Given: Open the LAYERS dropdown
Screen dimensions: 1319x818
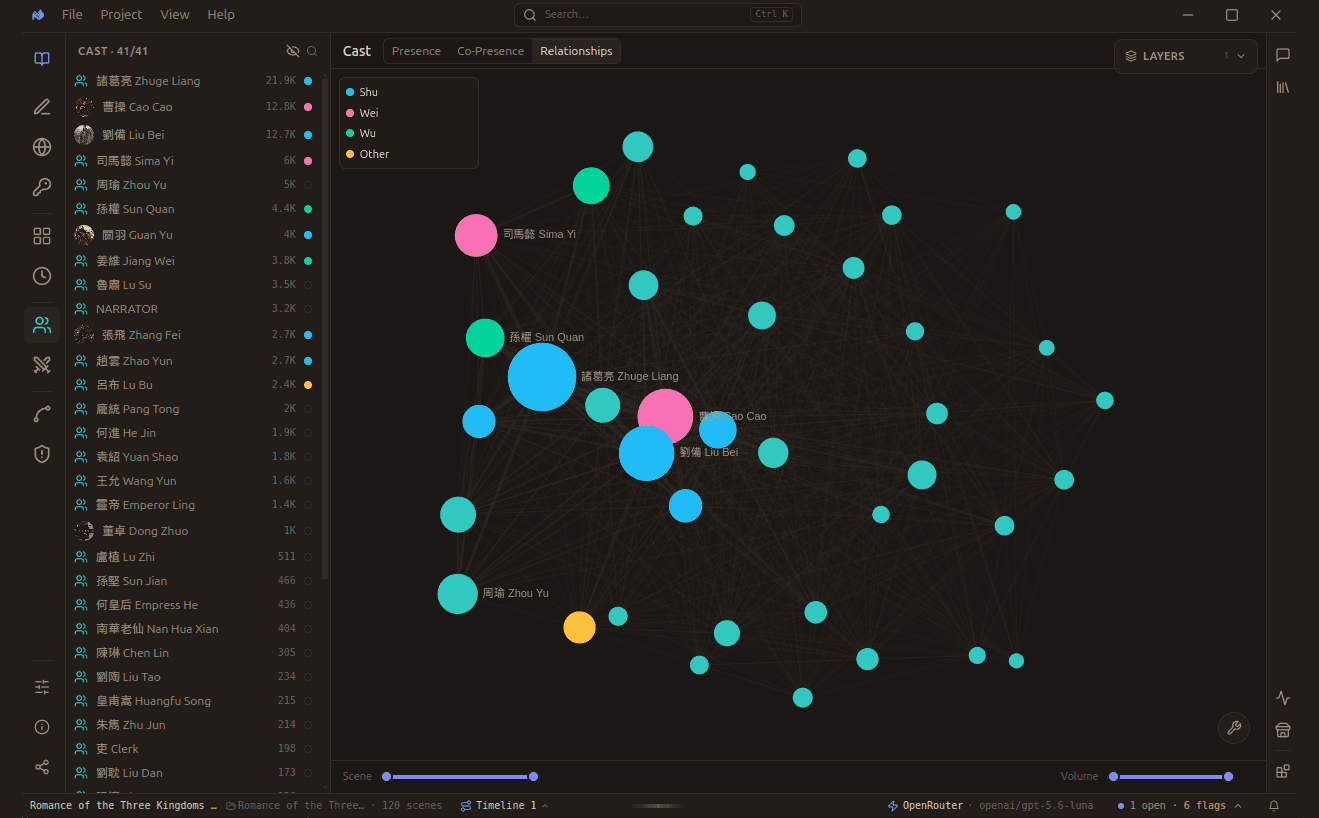Looking at the screenshot, I should (1186, 56).
